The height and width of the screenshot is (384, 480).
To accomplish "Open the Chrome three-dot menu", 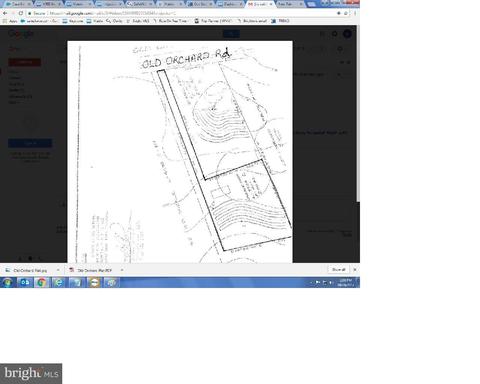I will (x=355, y=13).
